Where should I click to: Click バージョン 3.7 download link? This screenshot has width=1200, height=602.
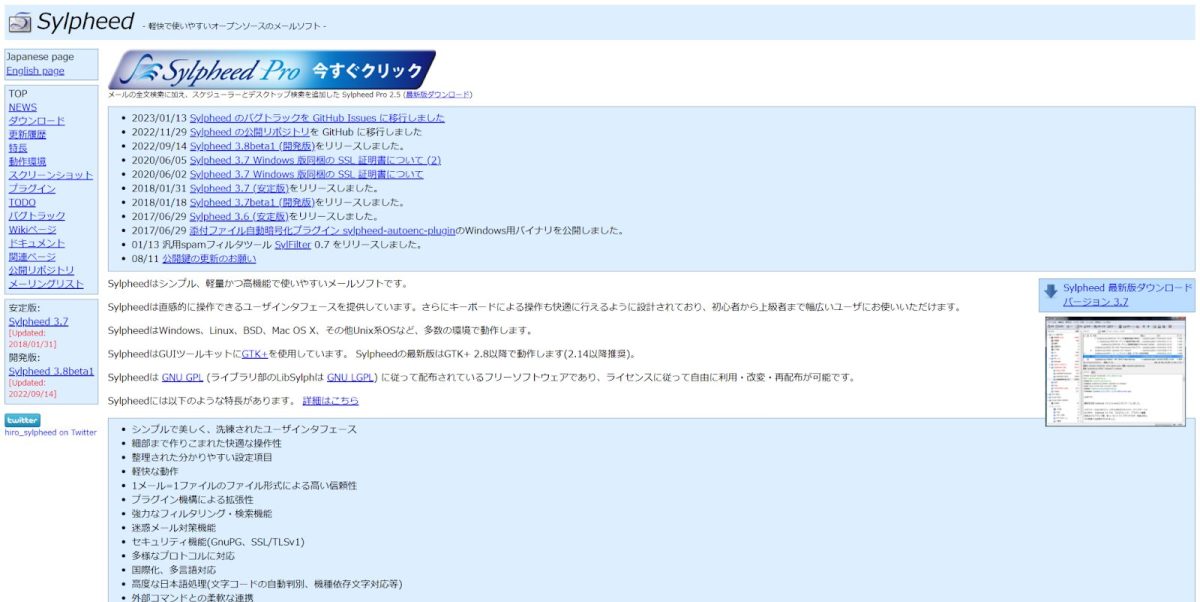[x=1095, y=301]
